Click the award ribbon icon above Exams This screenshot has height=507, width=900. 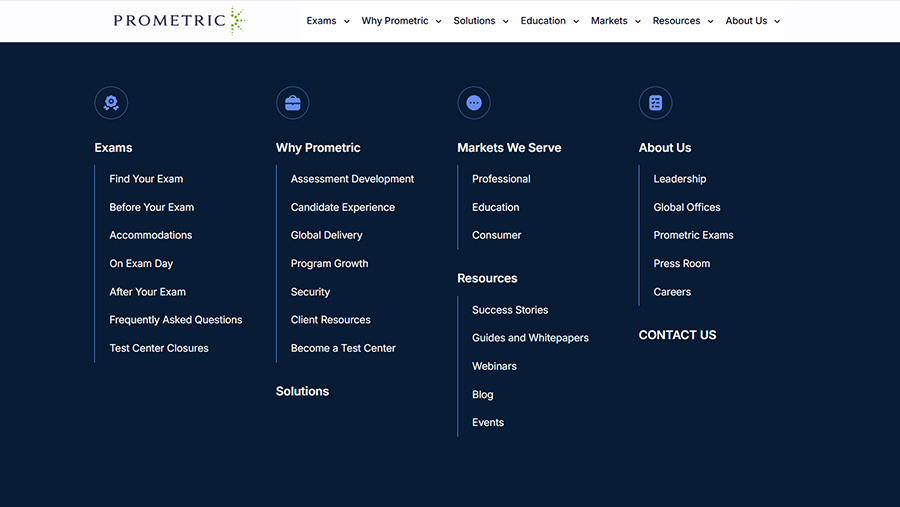[111, 103]
